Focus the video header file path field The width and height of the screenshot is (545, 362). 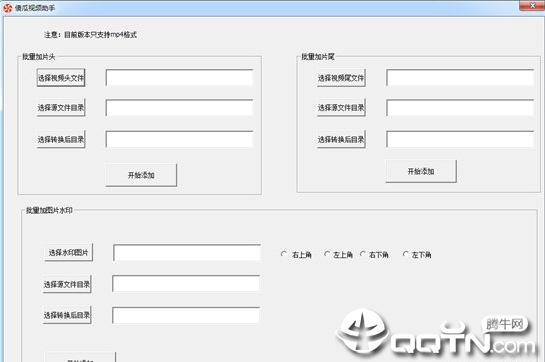[179, 78]
